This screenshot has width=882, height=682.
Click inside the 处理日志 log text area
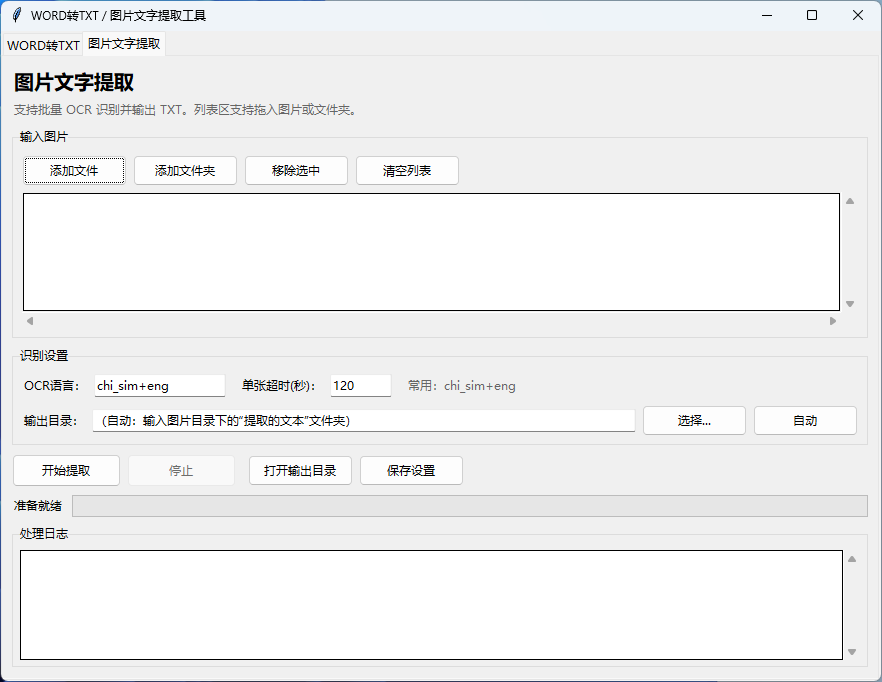(x=431, y=605)
